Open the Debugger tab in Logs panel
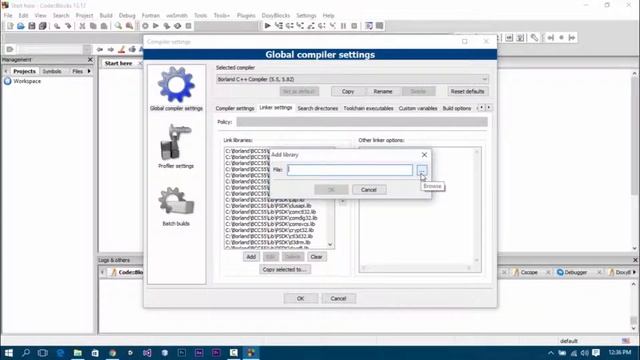This screenshot has width=640, height=360. point(576,272)
